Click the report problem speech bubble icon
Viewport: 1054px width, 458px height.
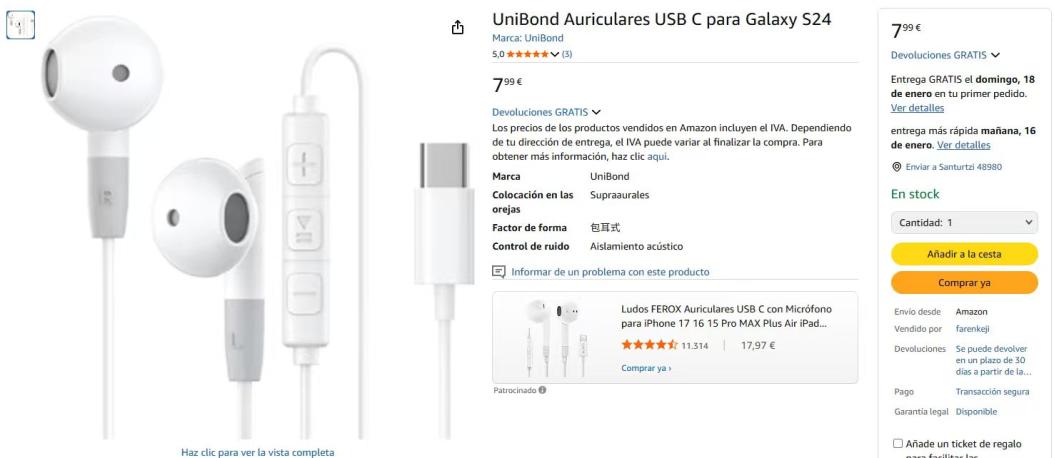(x=499, y=272)
